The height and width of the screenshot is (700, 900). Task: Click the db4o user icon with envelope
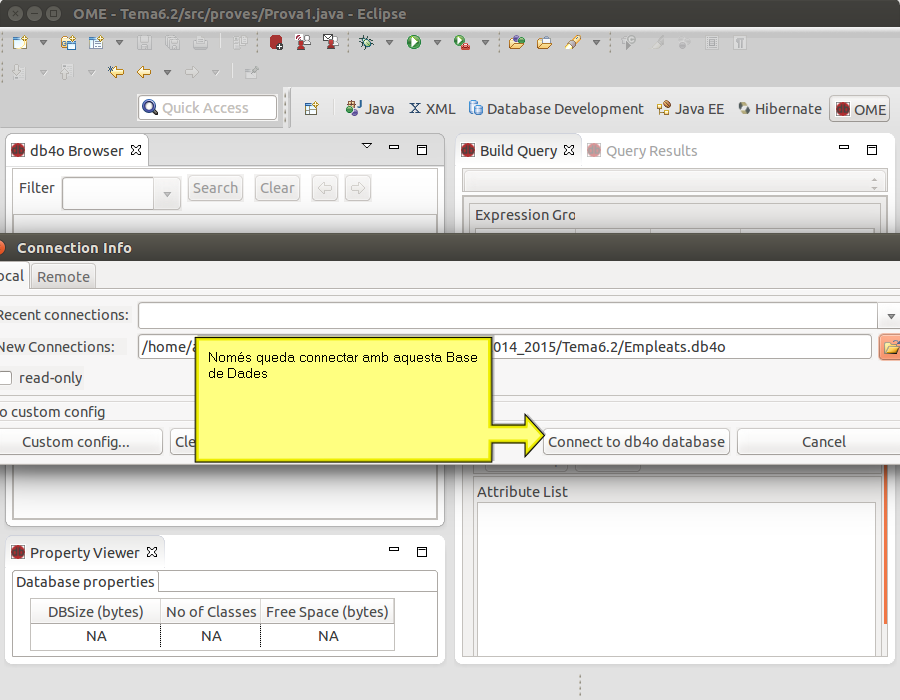[x=331, y=42]
